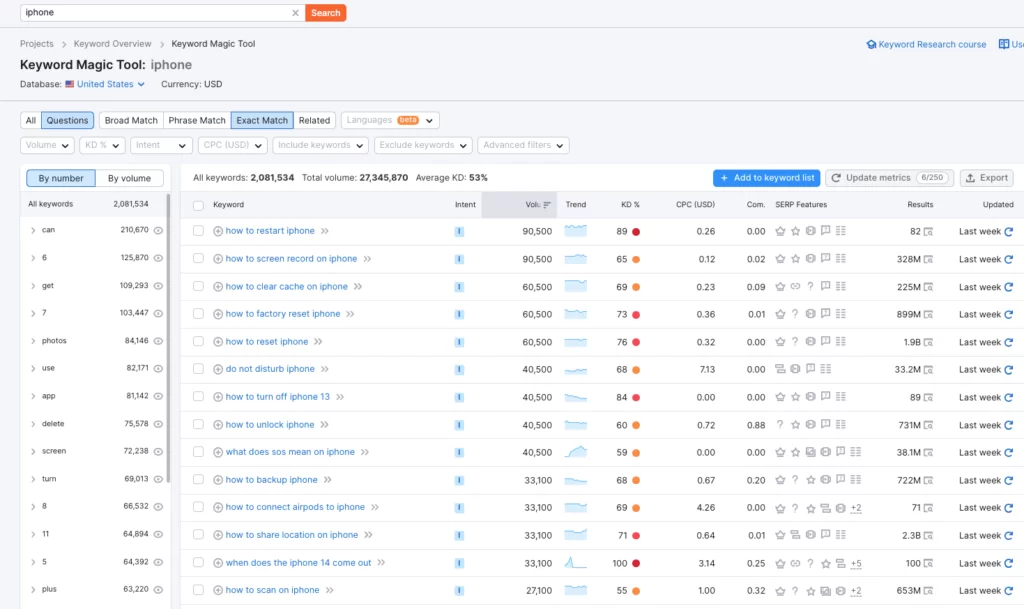Toggle eye icon for 'delete' group

pyautogui.click(x=158, y=424)
